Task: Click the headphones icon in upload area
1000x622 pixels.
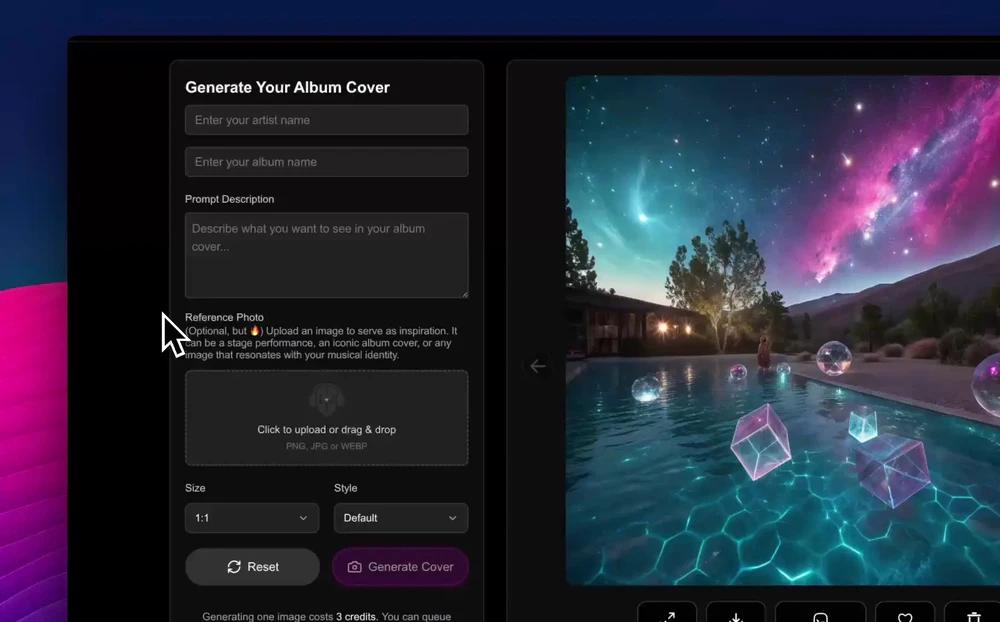Action: coord(326,400)
